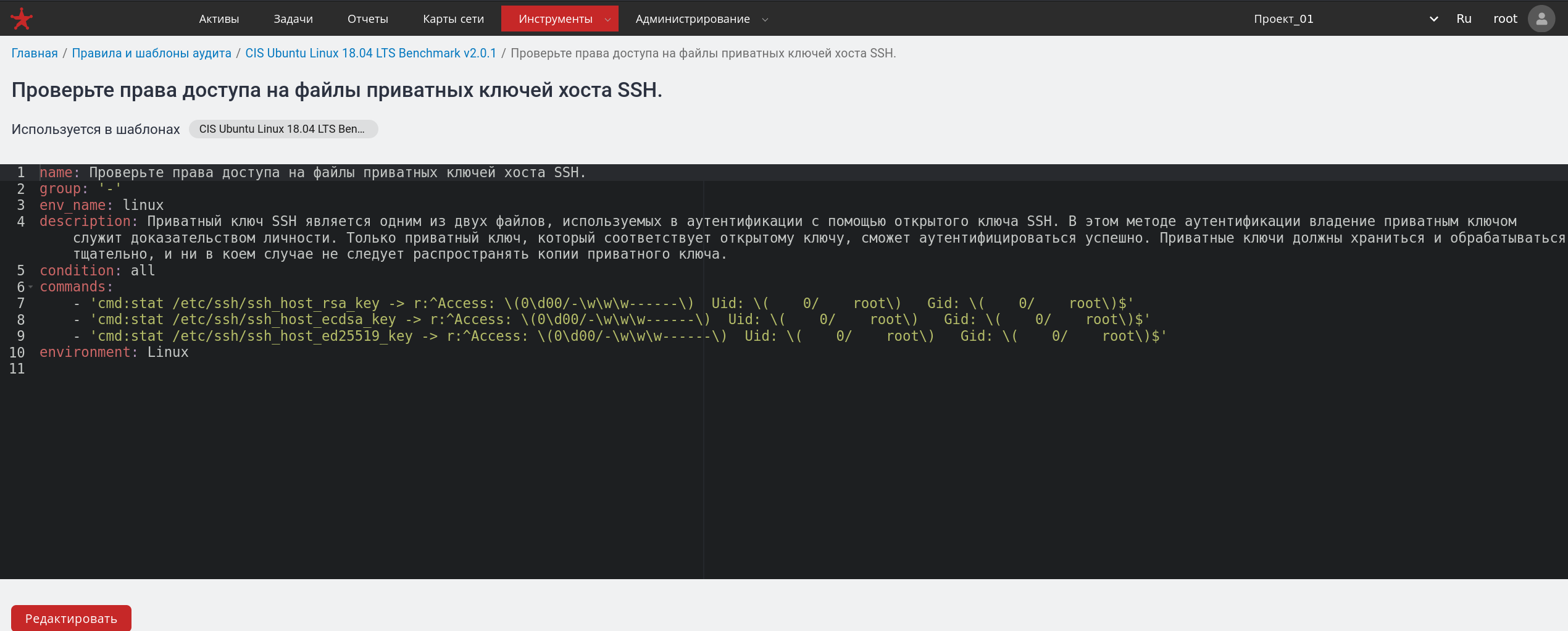This screenshot has height=631, width=1568.
Task: Click the 'Используется в шаблонах' label
Action: click(x=96, y=129)
